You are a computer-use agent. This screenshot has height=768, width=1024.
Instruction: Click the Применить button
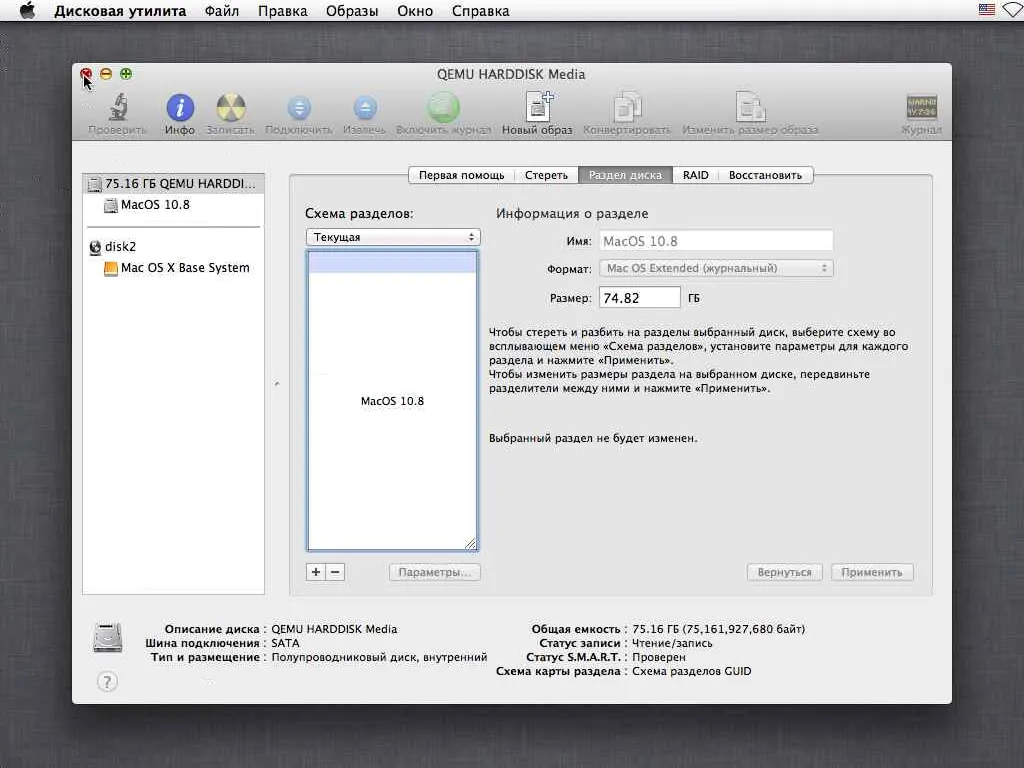click(872, 572)
